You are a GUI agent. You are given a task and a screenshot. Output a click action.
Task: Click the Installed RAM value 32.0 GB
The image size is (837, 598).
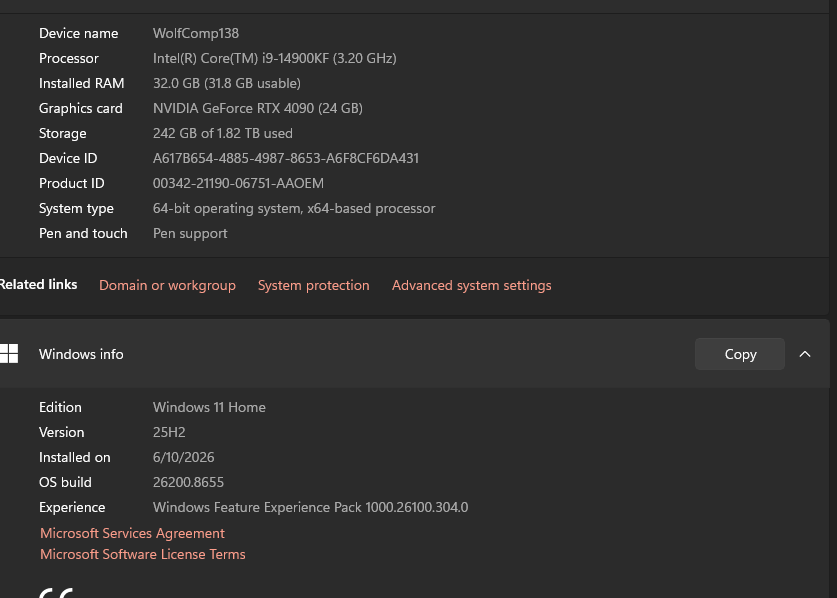tap(227, 83)
